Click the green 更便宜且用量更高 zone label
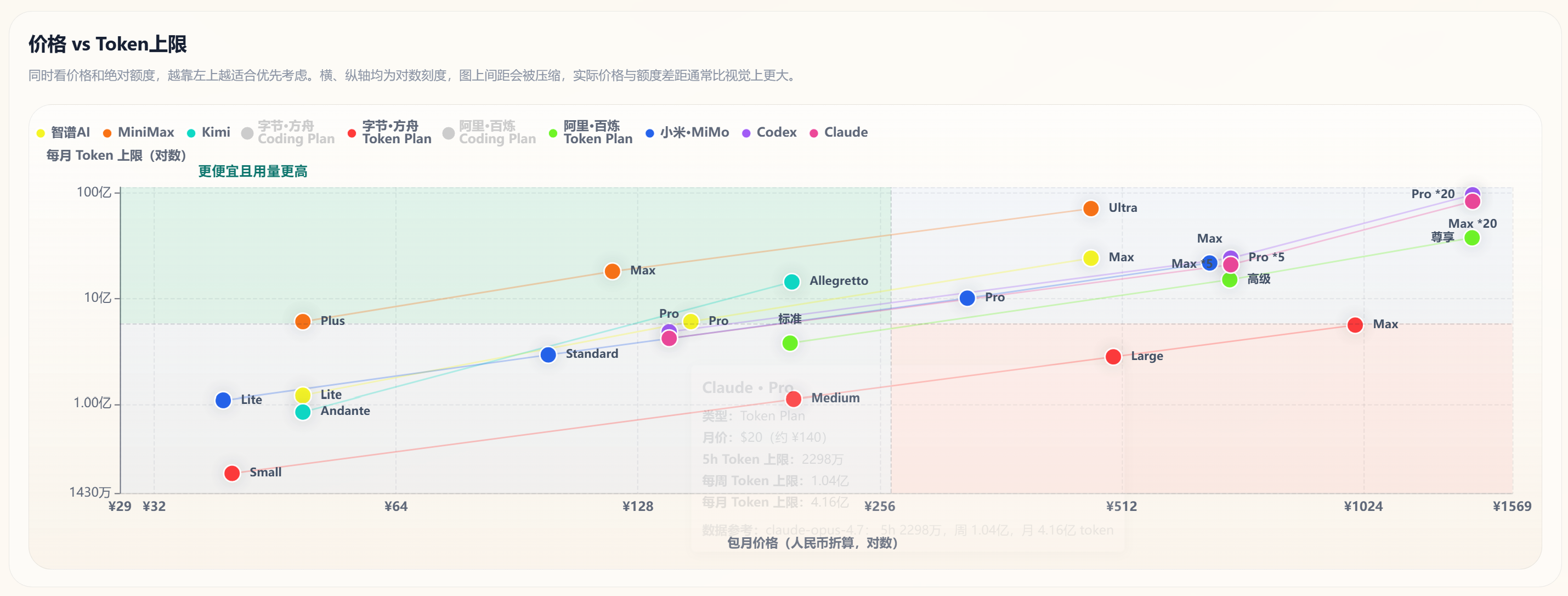1568x596 pixels. tap(253, 171)
